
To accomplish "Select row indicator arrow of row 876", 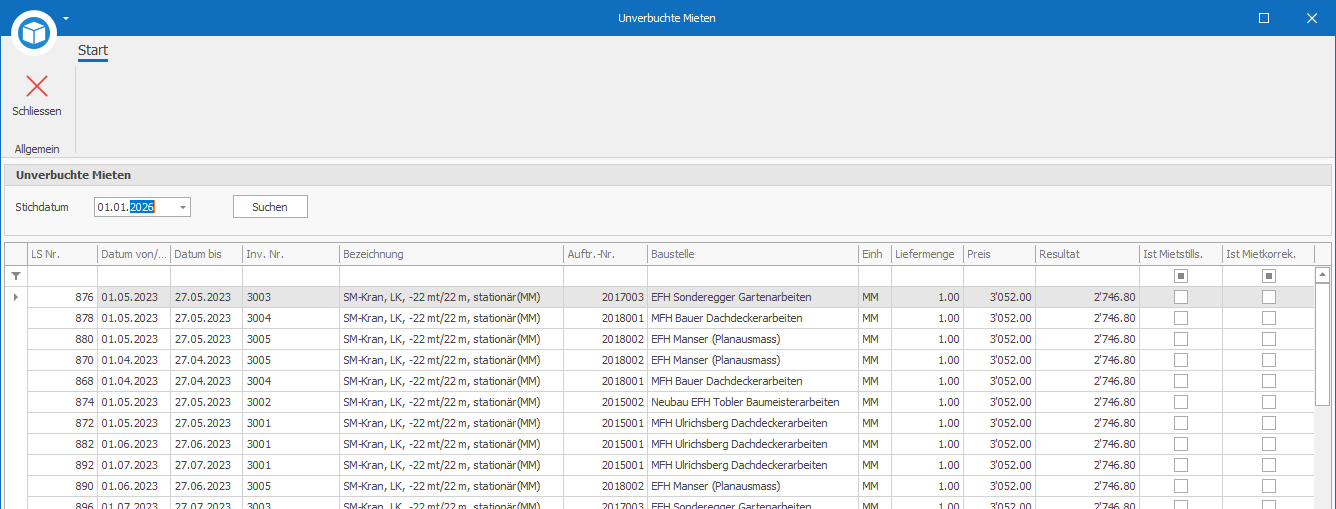I will click(15, 297).
